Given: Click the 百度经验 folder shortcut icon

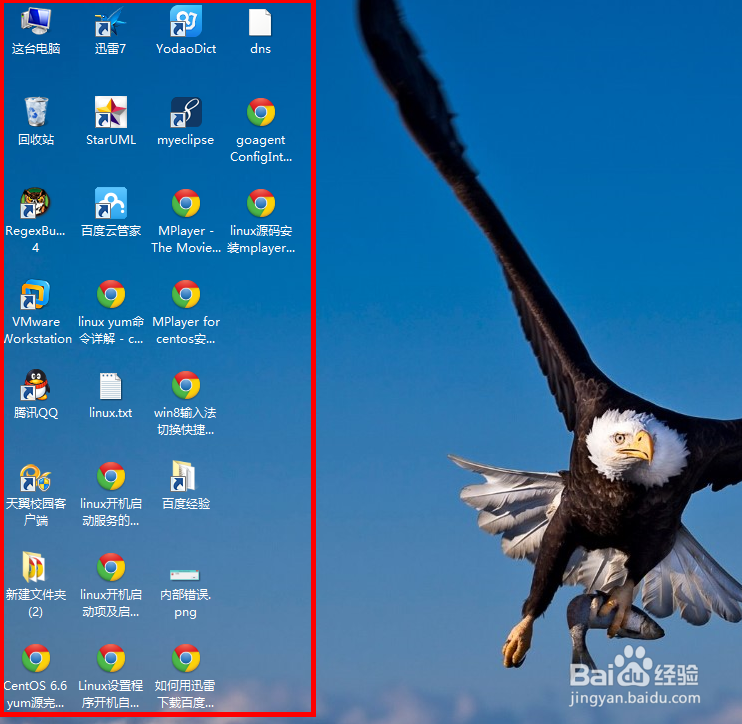Looking at the screenshot, I should pyautogui.click(x=183, y=476).
